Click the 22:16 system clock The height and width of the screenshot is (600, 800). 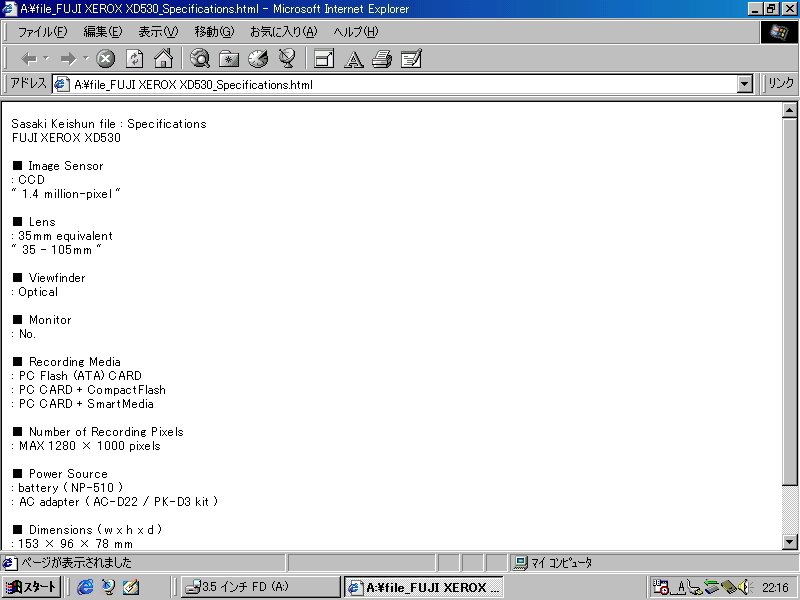pyautogui.click(x=775, y=588)
